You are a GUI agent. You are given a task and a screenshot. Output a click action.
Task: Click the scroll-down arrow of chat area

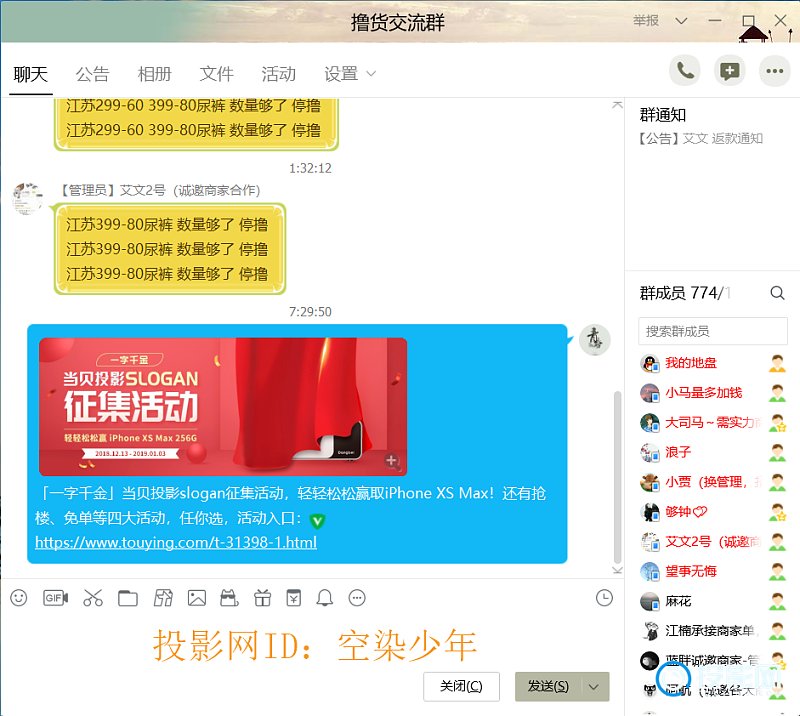pos(617,570)
